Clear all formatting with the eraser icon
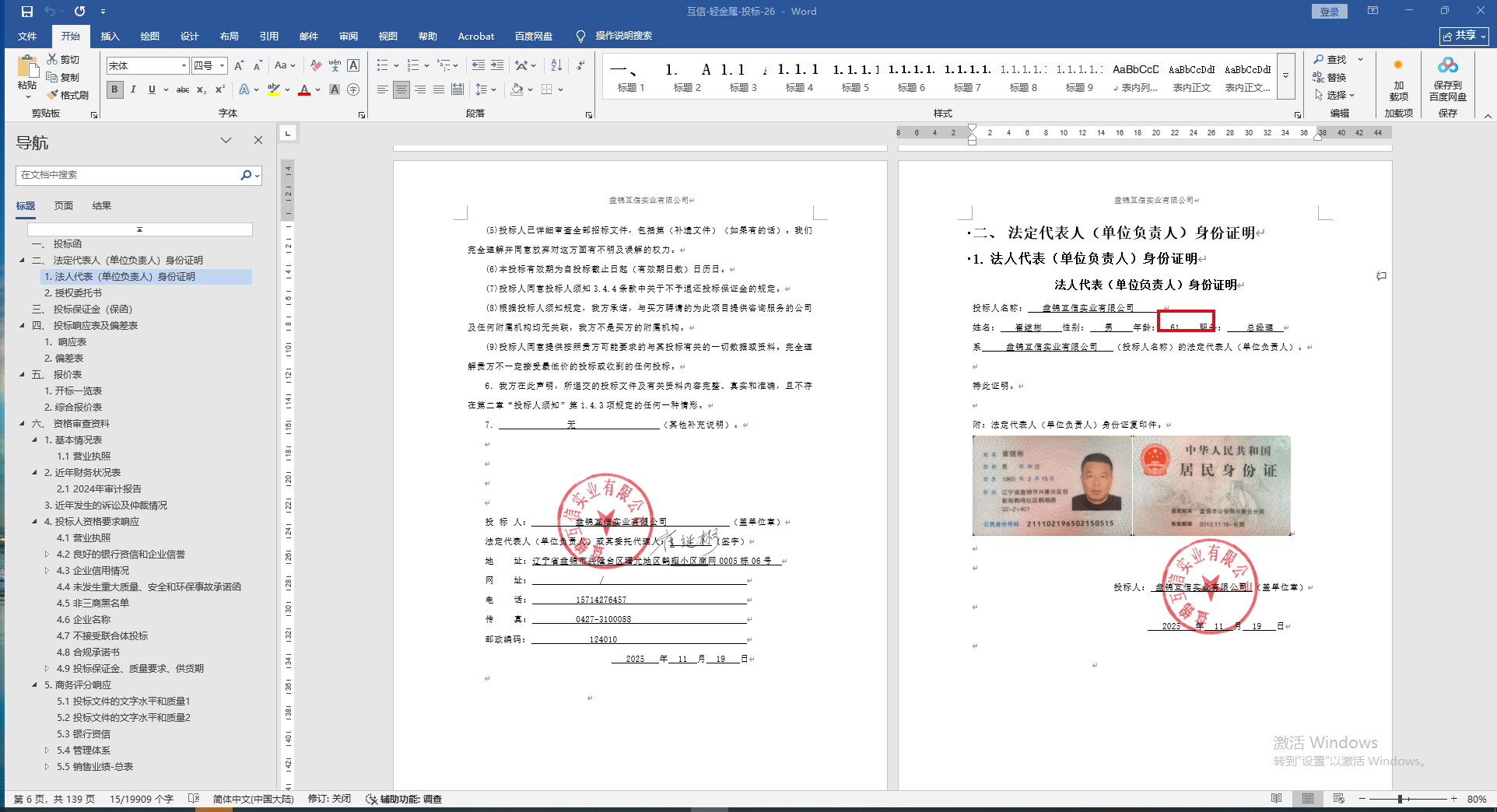This screenshot has width=1497, height=812. [315, 66]
